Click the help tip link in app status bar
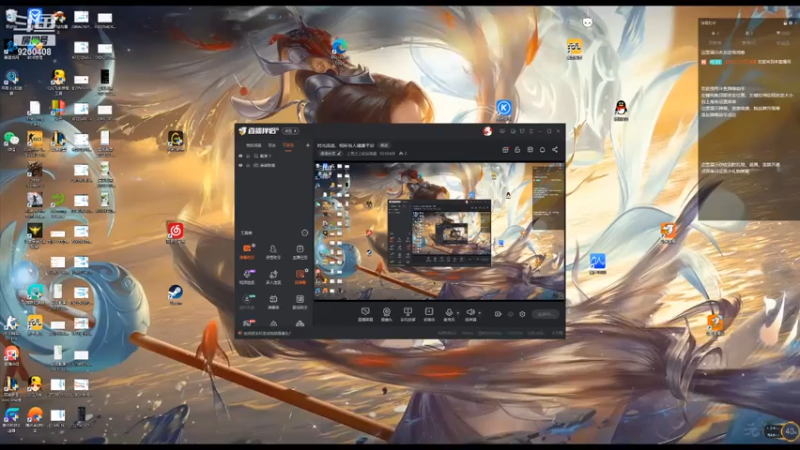 click(267, 333)
